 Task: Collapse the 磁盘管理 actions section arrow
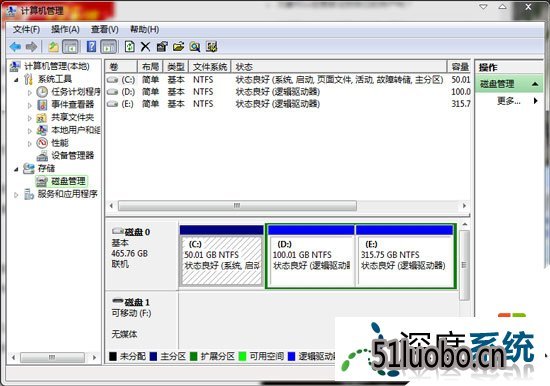tap(535, 84)
